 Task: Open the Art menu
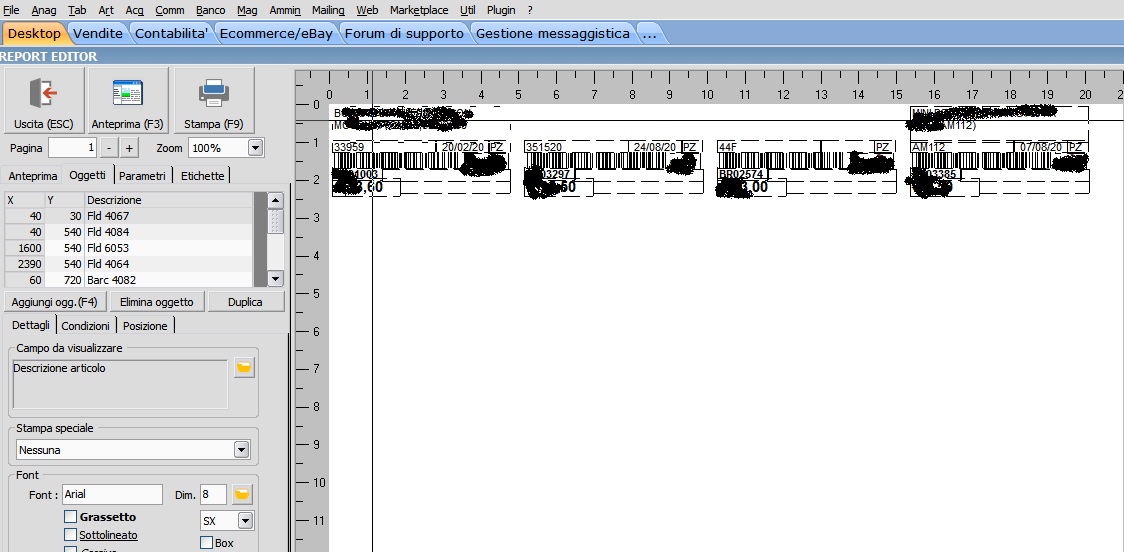click(x=105, y=10)
